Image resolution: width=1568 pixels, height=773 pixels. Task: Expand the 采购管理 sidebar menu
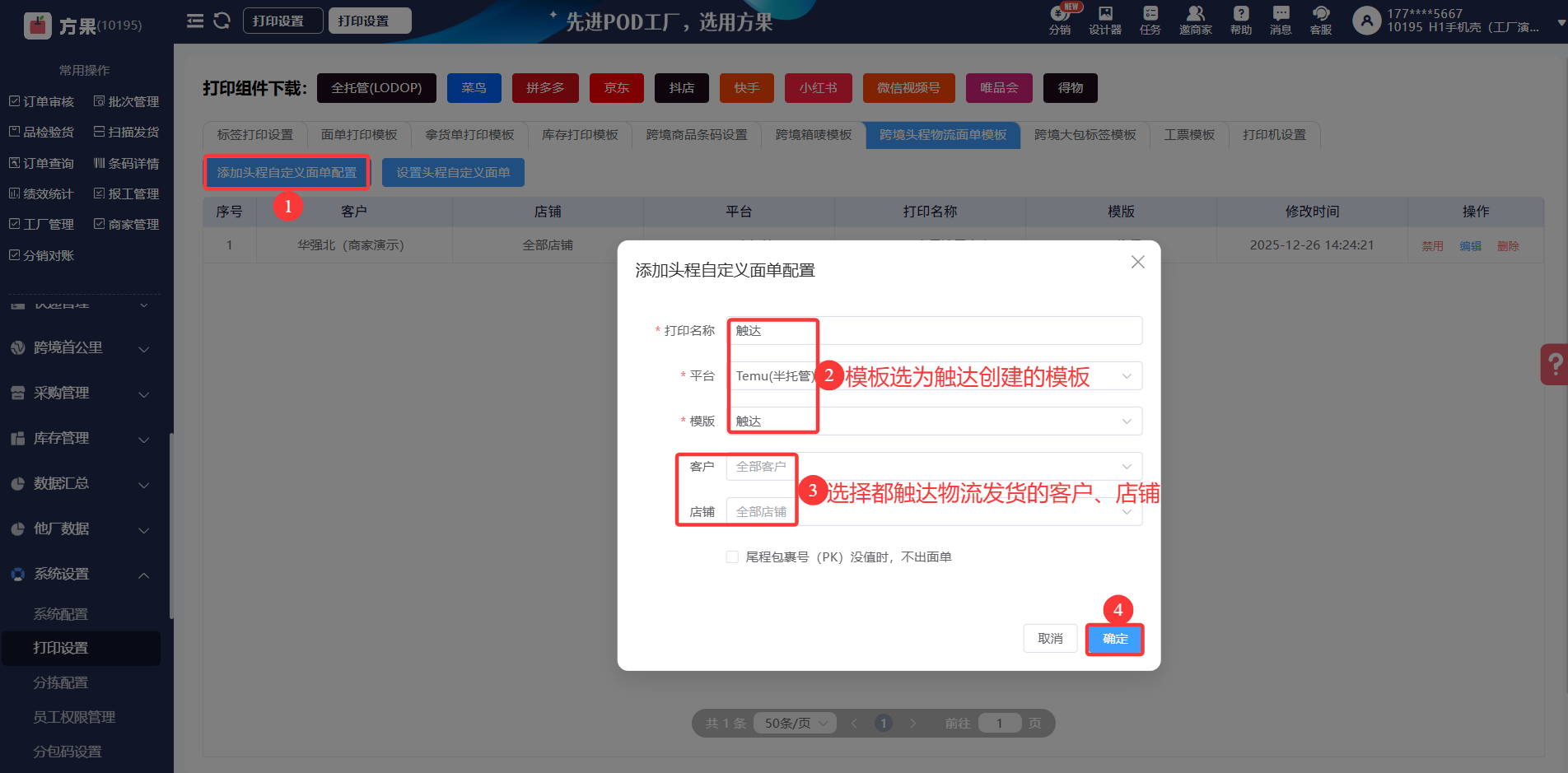pos(81,393)
